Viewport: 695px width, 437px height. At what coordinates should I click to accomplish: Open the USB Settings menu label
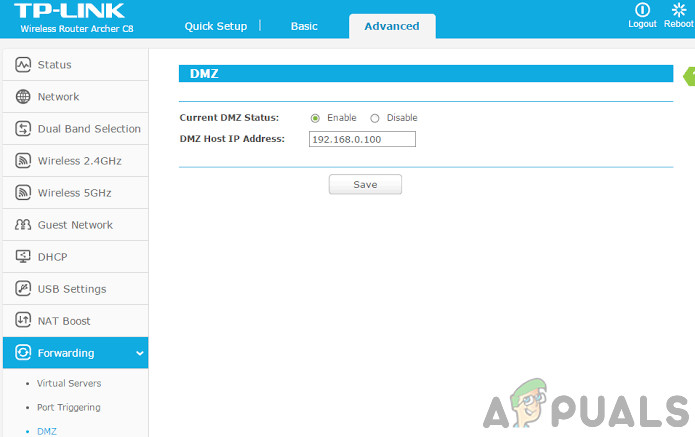(x=72, y=289)
